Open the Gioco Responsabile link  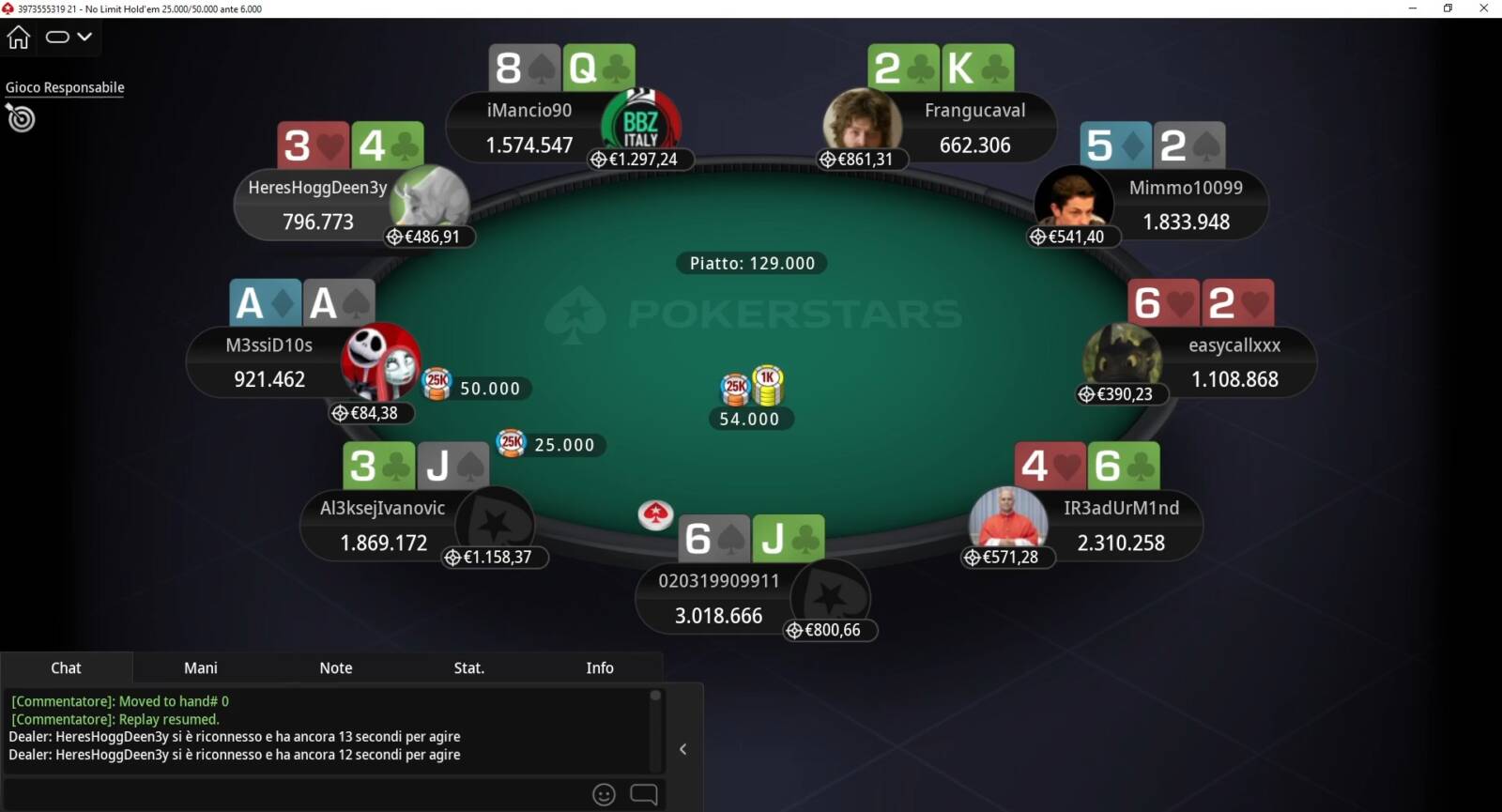pos(65,87)
